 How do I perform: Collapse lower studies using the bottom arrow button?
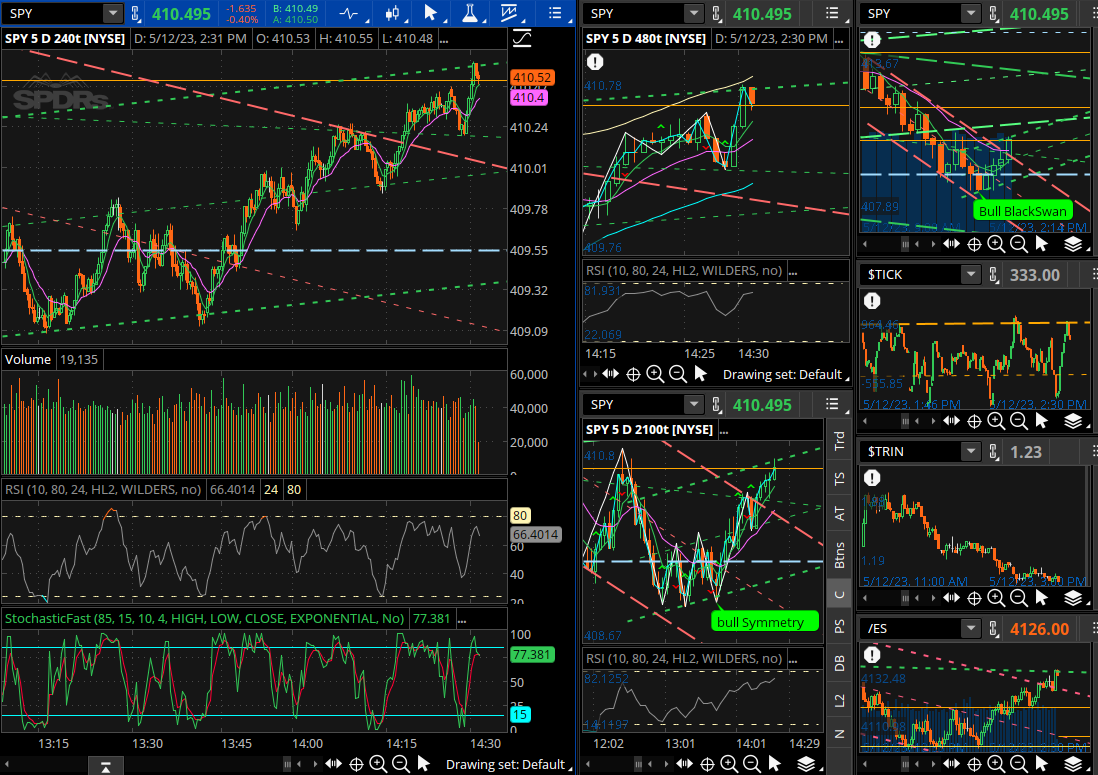point(106,766)
